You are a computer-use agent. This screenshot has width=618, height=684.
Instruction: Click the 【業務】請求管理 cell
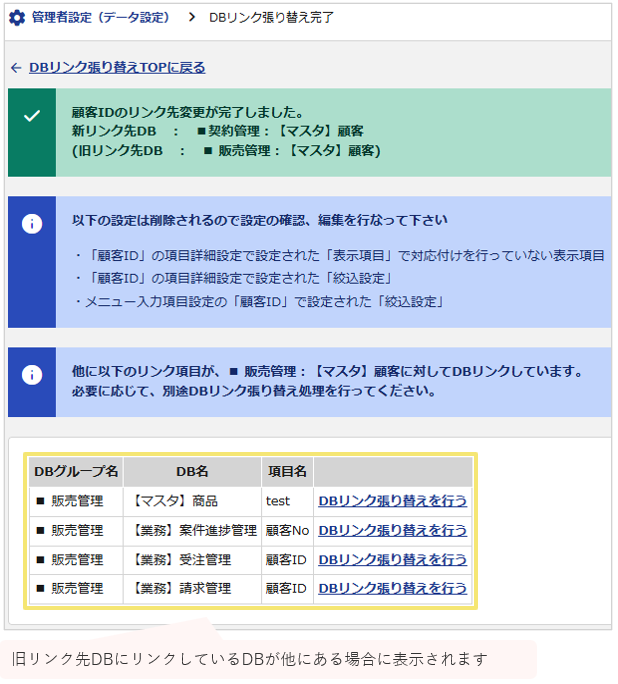click(x=192, y=589)
